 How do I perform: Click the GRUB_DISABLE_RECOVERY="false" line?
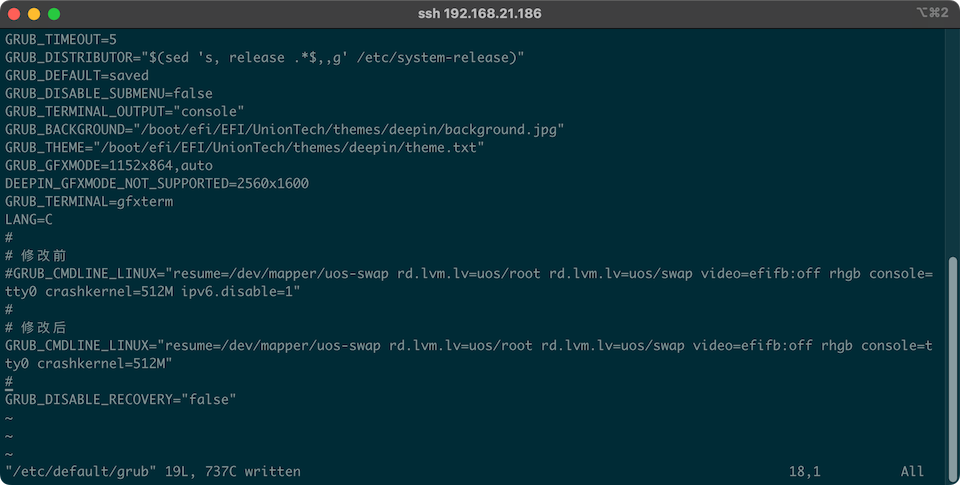[x=121, y=399]
